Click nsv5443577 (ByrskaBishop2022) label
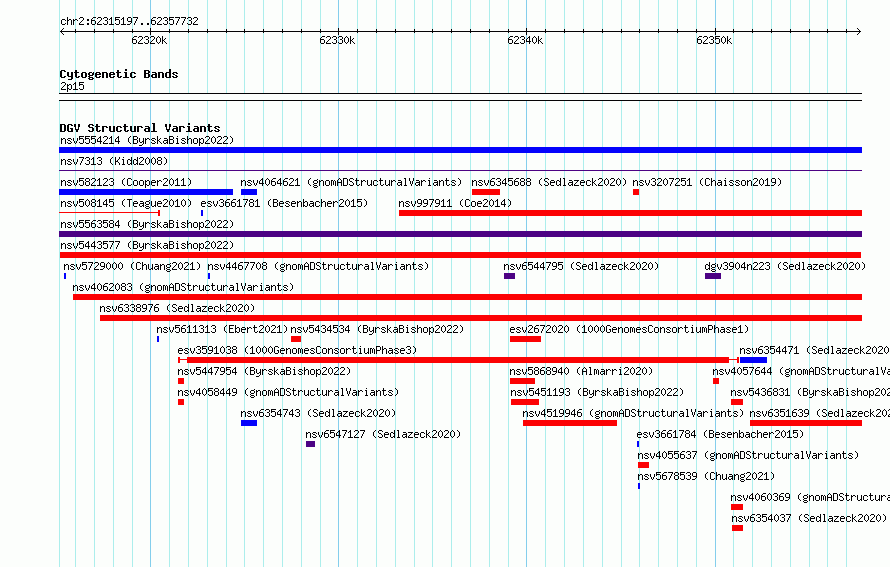890x567 pixels. (x=147, y=245)
